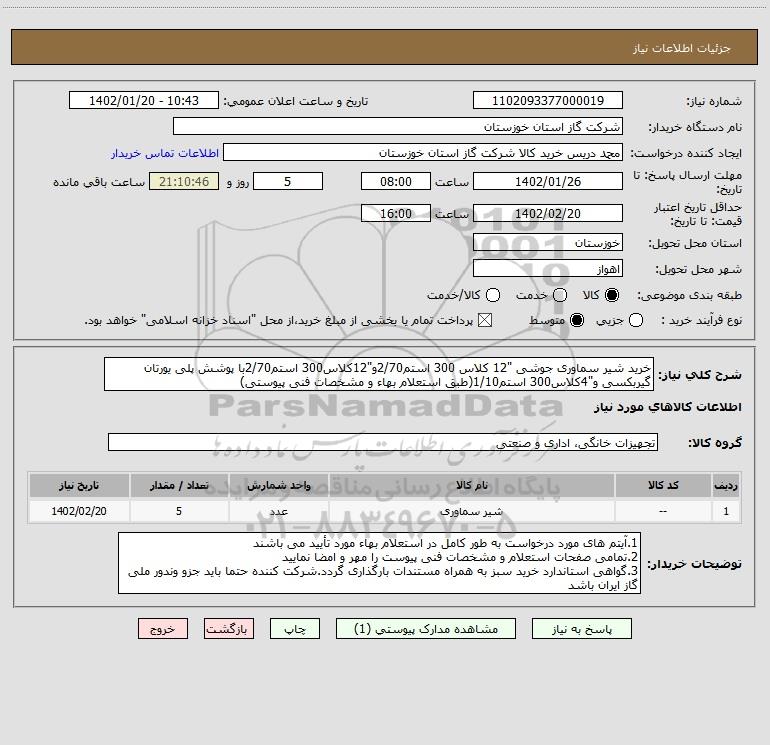Viewport: 770px width, 745px height.
Task: Click the ایجاد کننده درخواست field
Action: tap(423, 153)
